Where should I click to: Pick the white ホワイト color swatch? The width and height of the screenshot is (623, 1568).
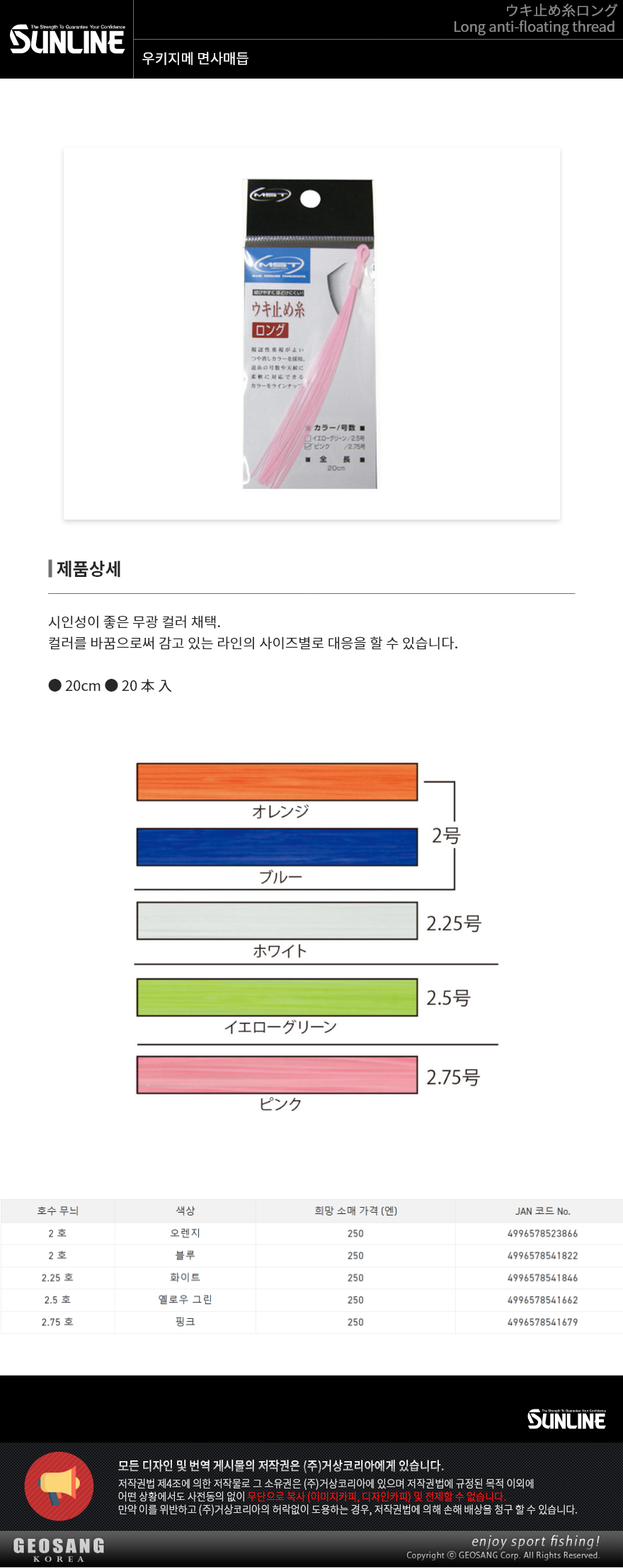pyautogui.click(x=277, y=920)
